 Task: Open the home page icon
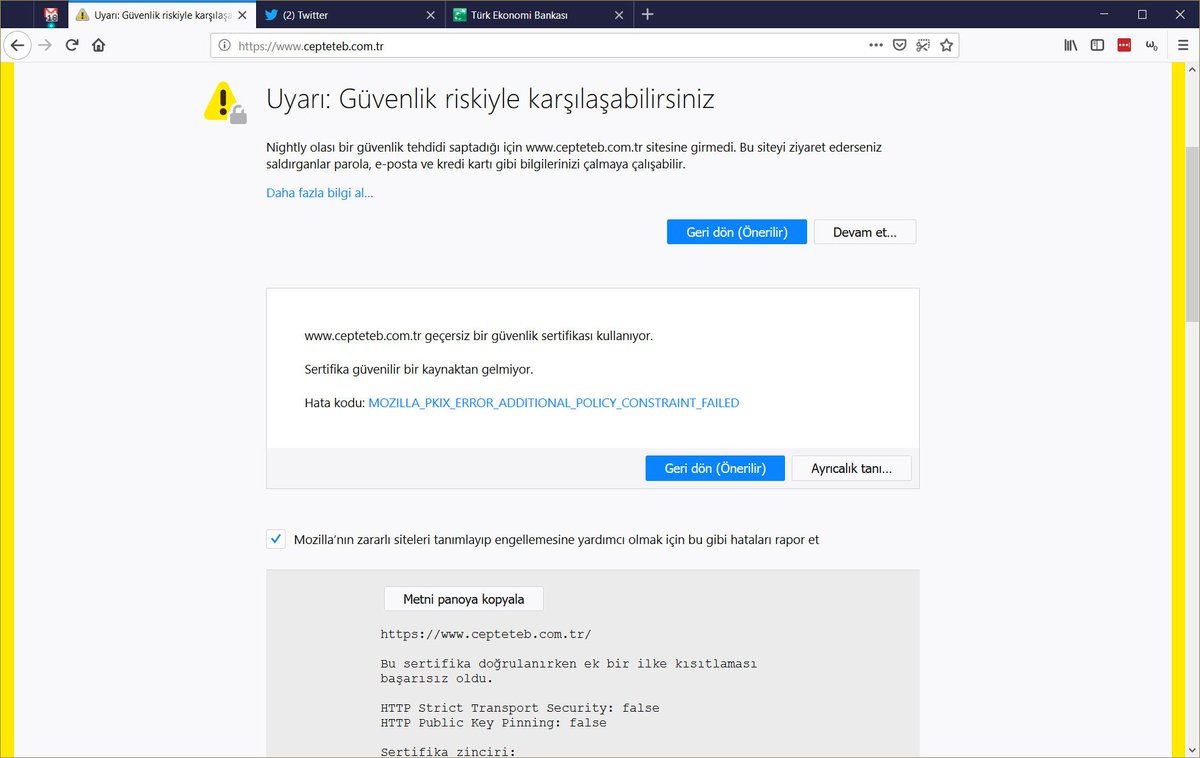coord(98,45)
